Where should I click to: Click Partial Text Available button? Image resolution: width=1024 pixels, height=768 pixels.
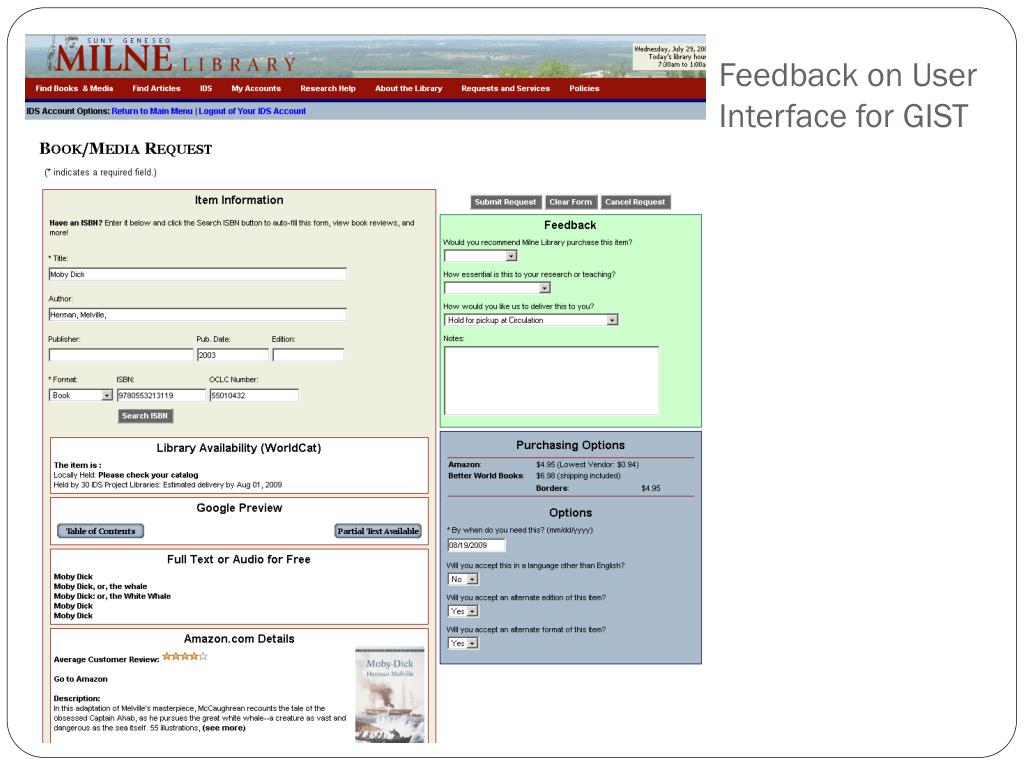tap(378, 531)
